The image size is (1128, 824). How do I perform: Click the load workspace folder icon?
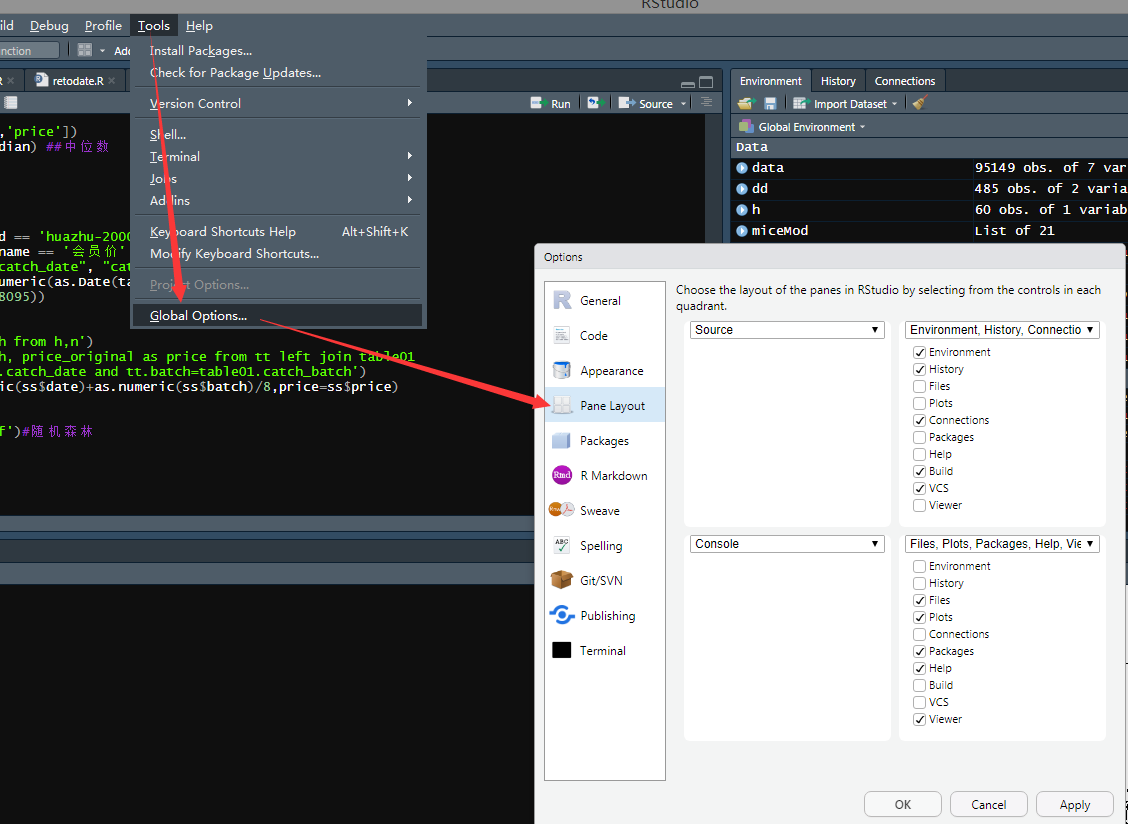(x=746, y=104)
